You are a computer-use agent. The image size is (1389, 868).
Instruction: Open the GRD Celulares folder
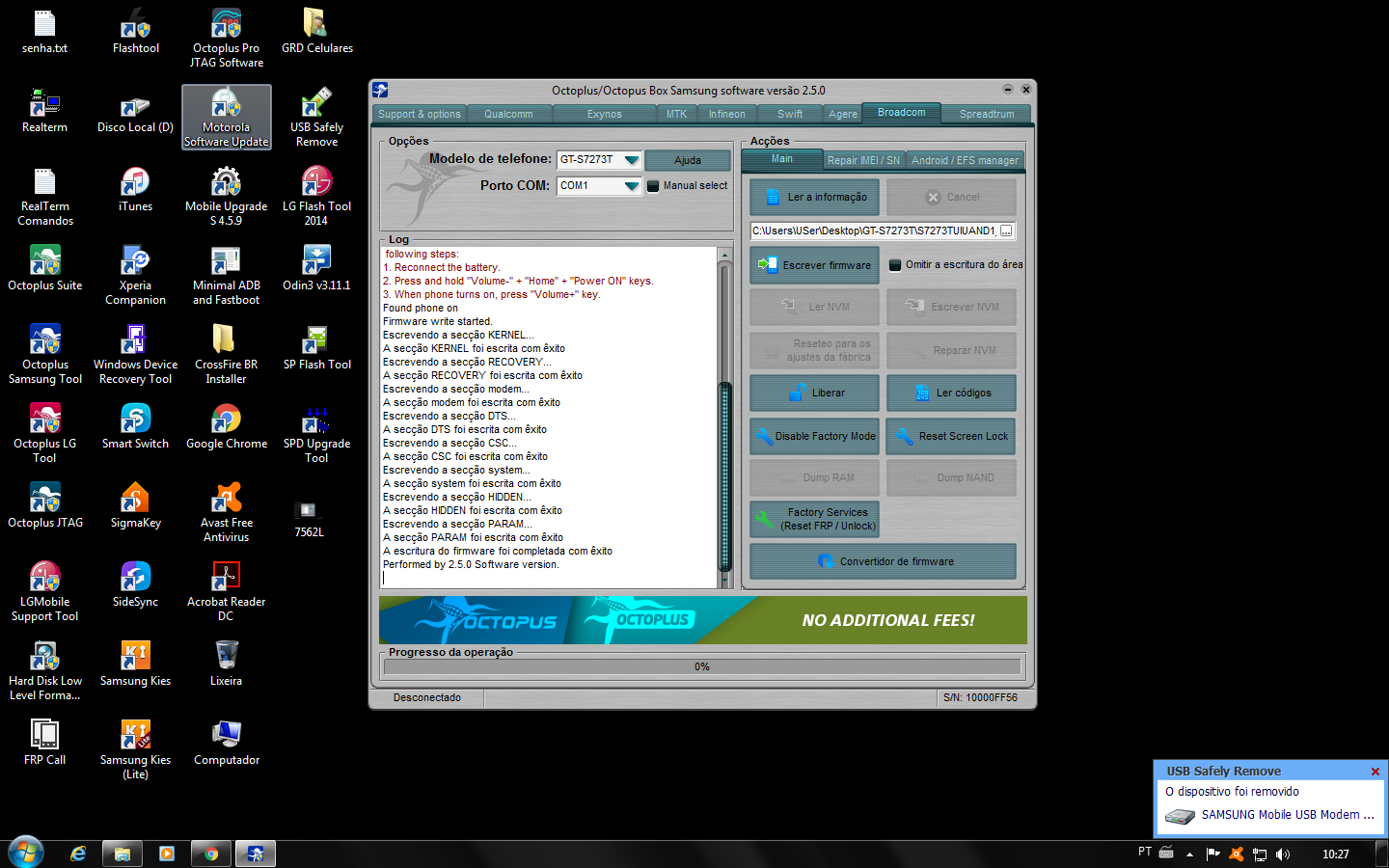pos(316,31)
